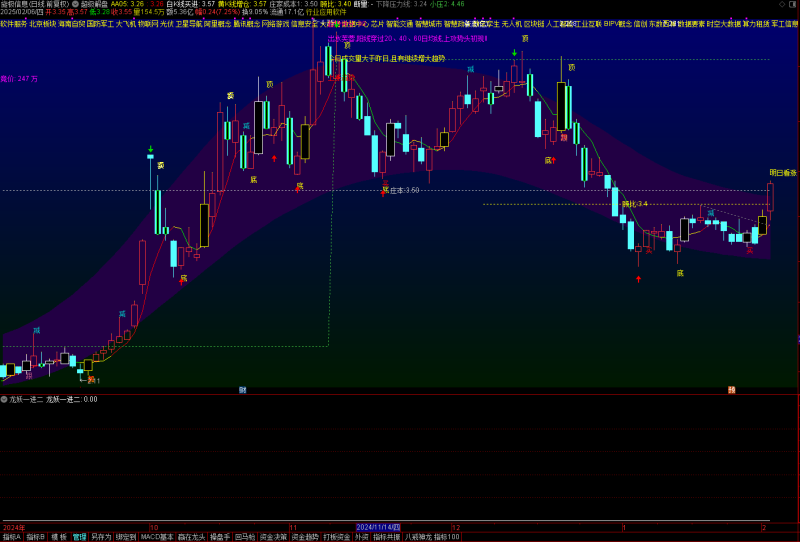Switch to the 指标A tab
Viewport: 800px width, 542px height.
(11, 537)
